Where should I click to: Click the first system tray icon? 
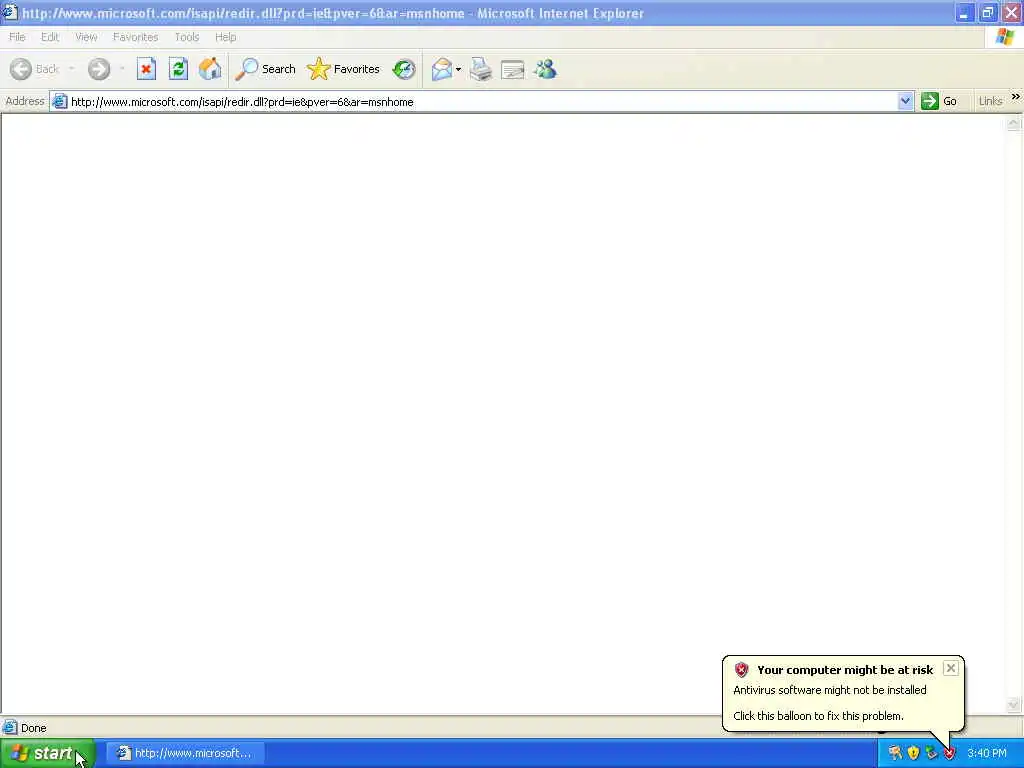[x=895, y=753]
